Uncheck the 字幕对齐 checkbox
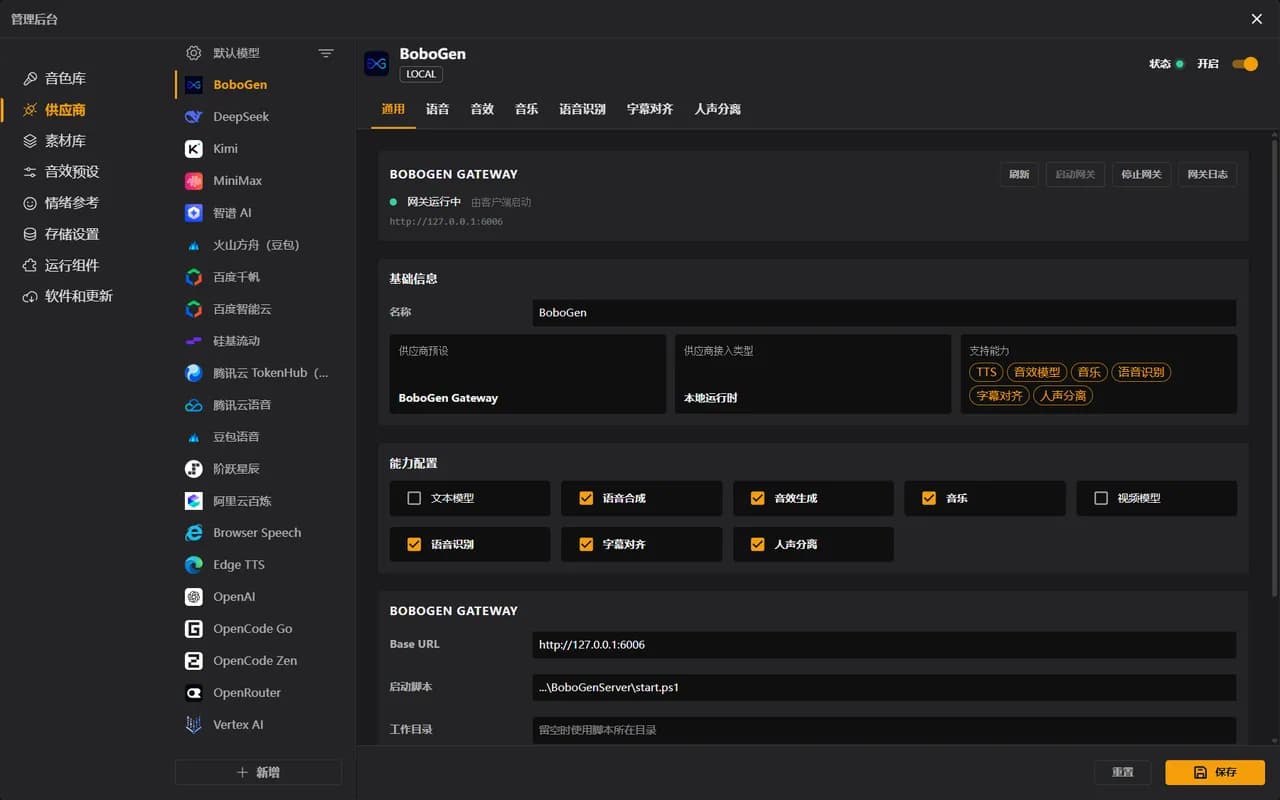Screen dimensions: 1280x800 click(586, 545)
